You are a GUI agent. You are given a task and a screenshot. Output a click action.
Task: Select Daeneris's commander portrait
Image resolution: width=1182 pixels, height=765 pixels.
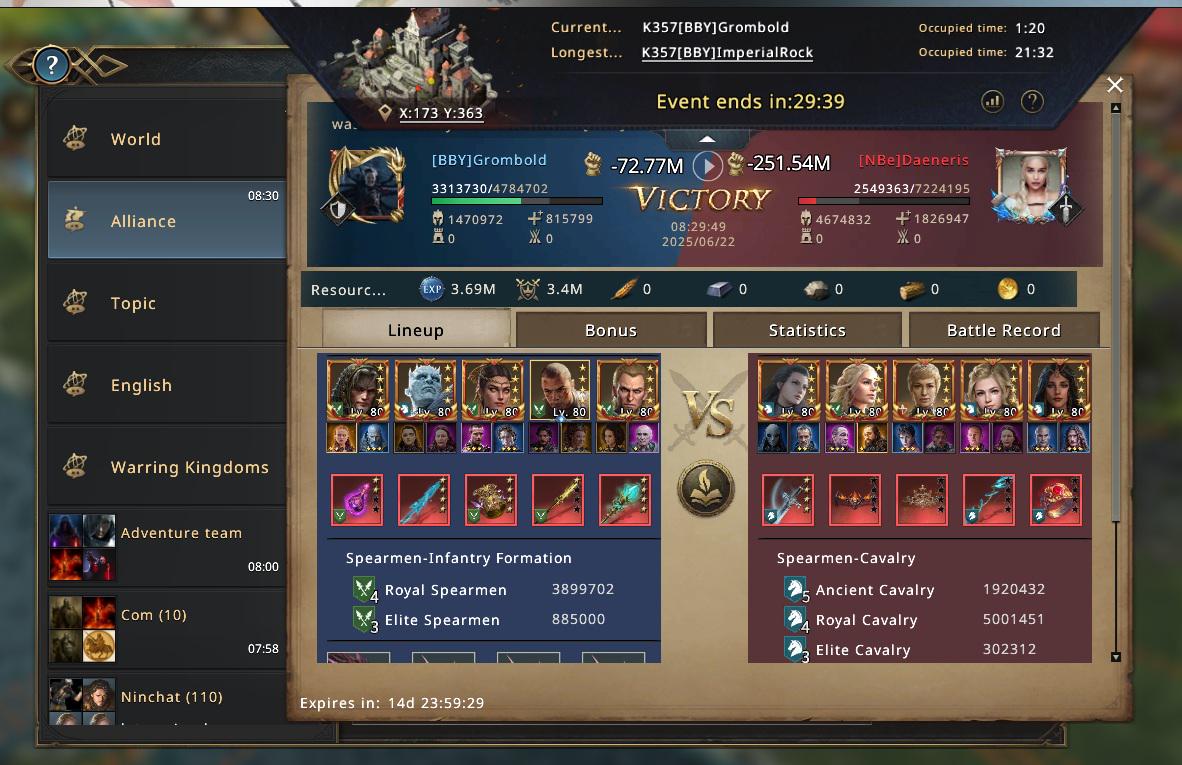[x=1030, y=185]
